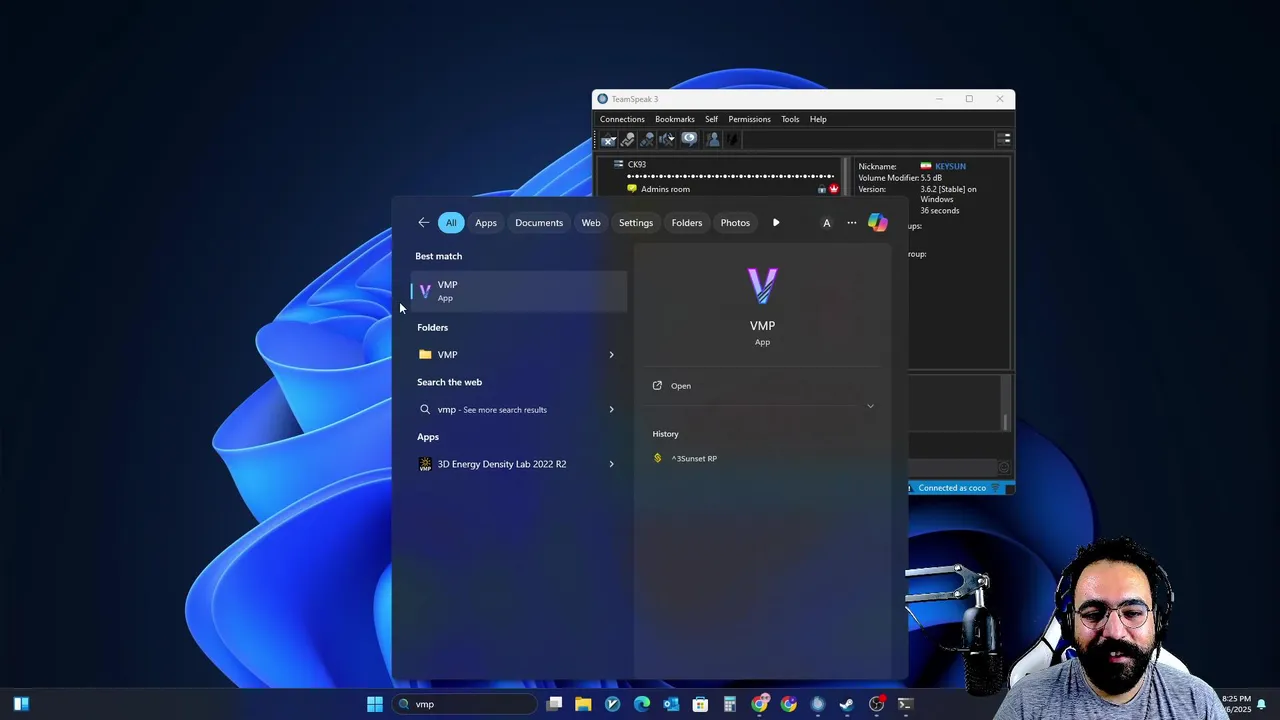The width and height of the screenshot is (1280, 720).
Task: Open the Connections menu in TeamSpeak
Action: click(622, 119)
